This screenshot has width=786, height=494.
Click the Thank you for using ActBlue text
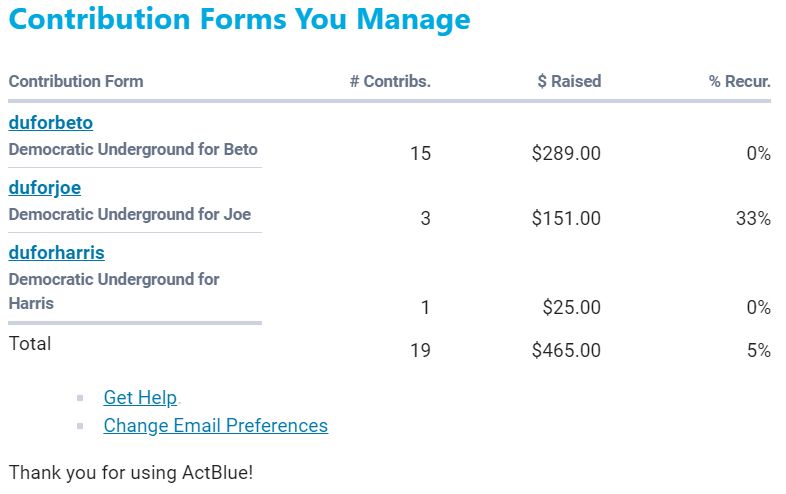131,471
